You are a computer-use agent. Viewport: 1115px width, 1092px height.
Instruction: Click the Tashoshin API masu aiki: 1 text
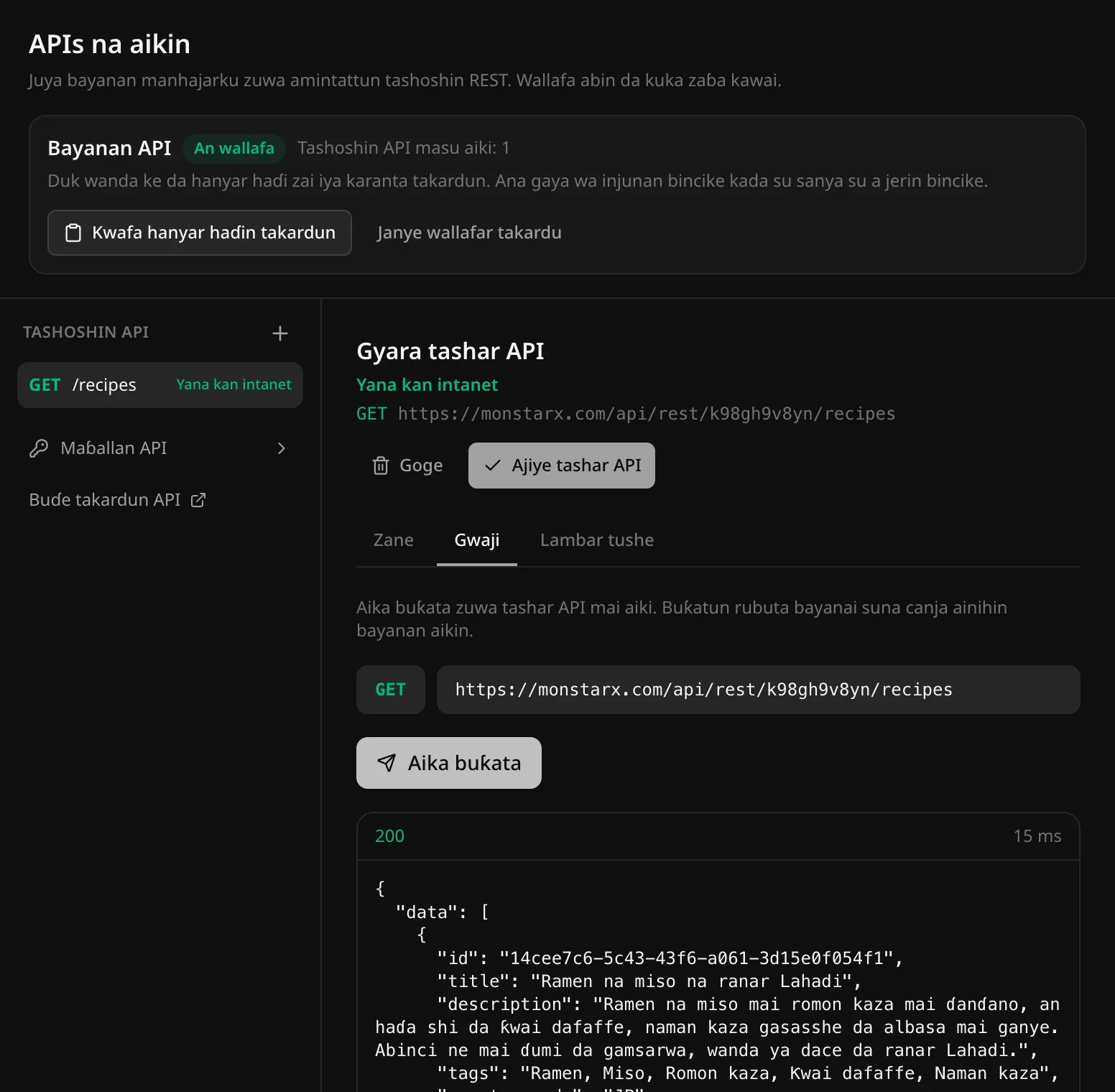click(404, 148)
